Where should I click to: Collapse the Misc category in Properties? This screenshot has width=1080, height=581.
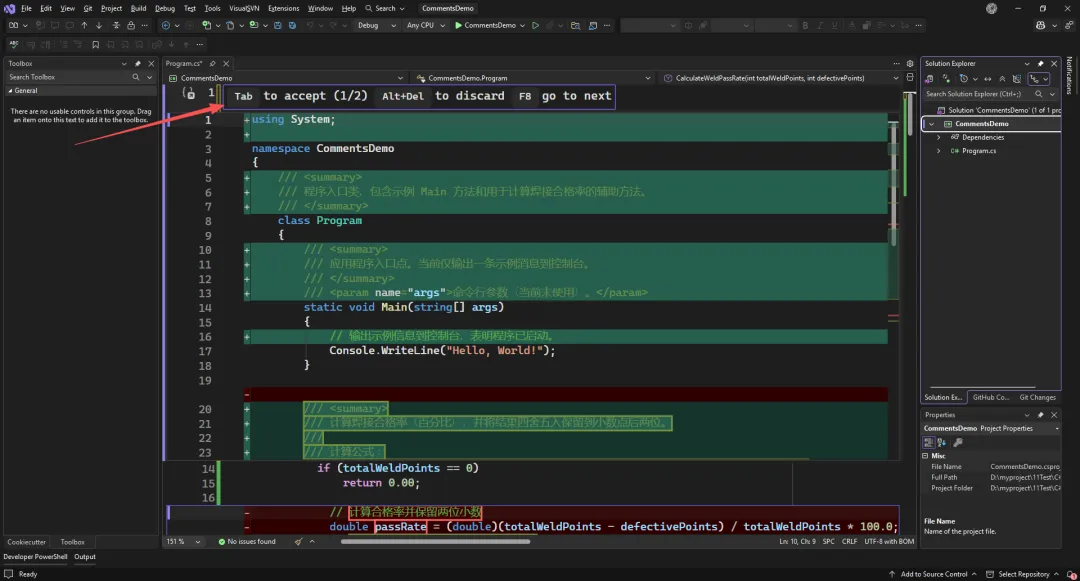(x=926, y=456)
